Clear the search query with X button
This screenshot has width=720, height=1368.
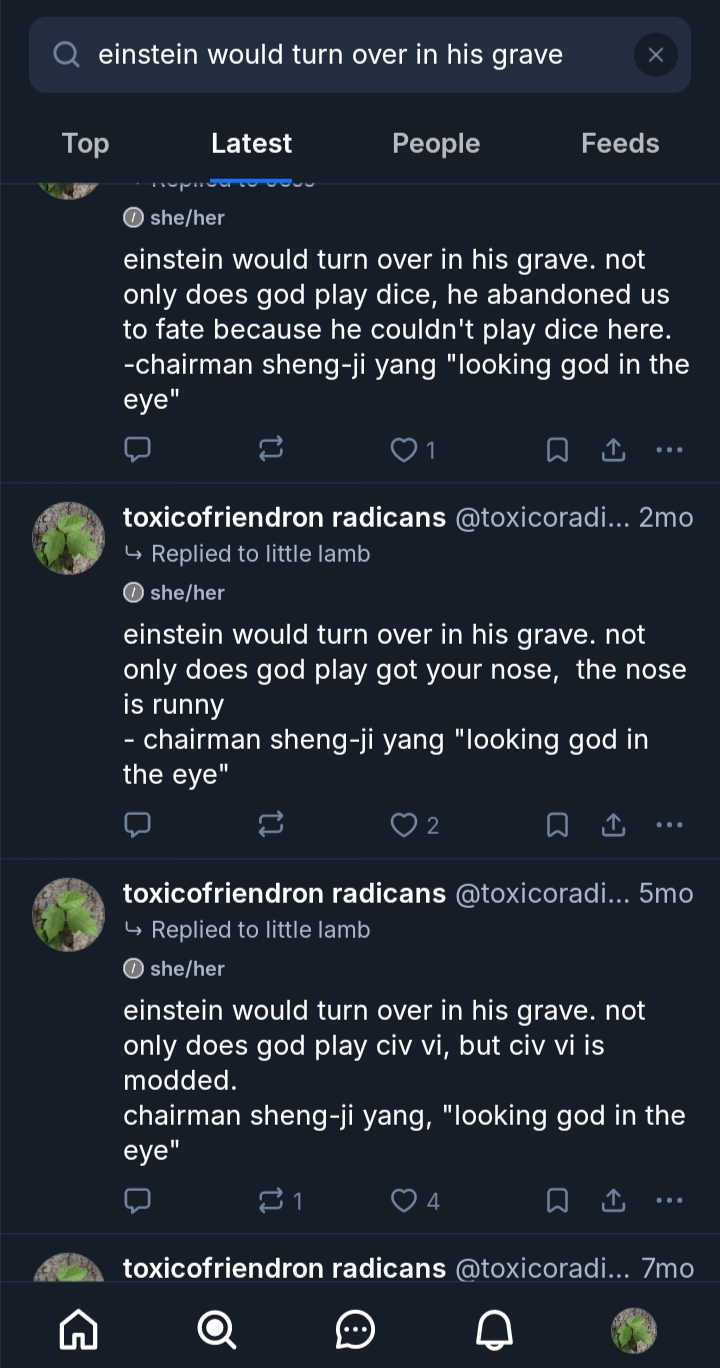[x=656, y=55]
